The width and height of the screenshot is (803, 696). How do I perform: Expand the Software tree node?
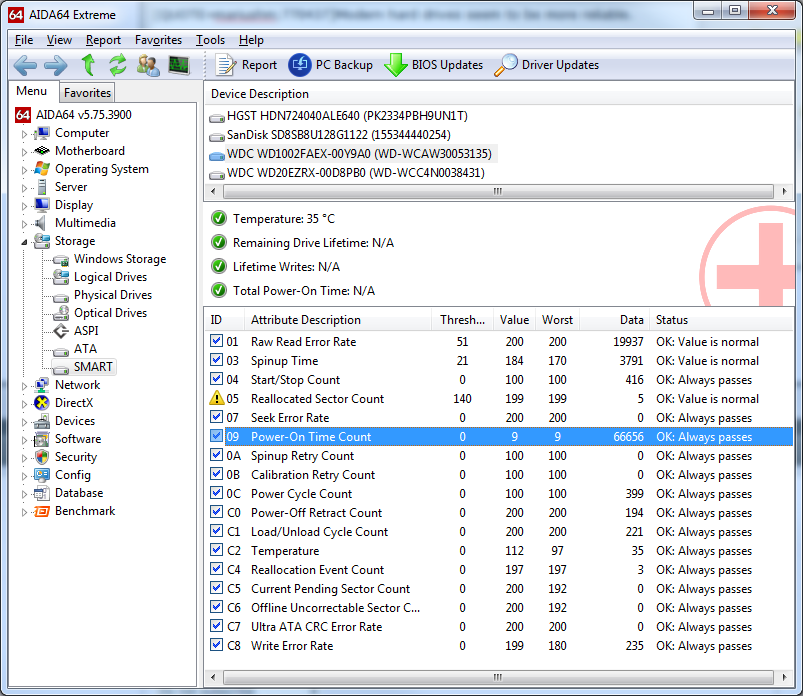point(24,440)
